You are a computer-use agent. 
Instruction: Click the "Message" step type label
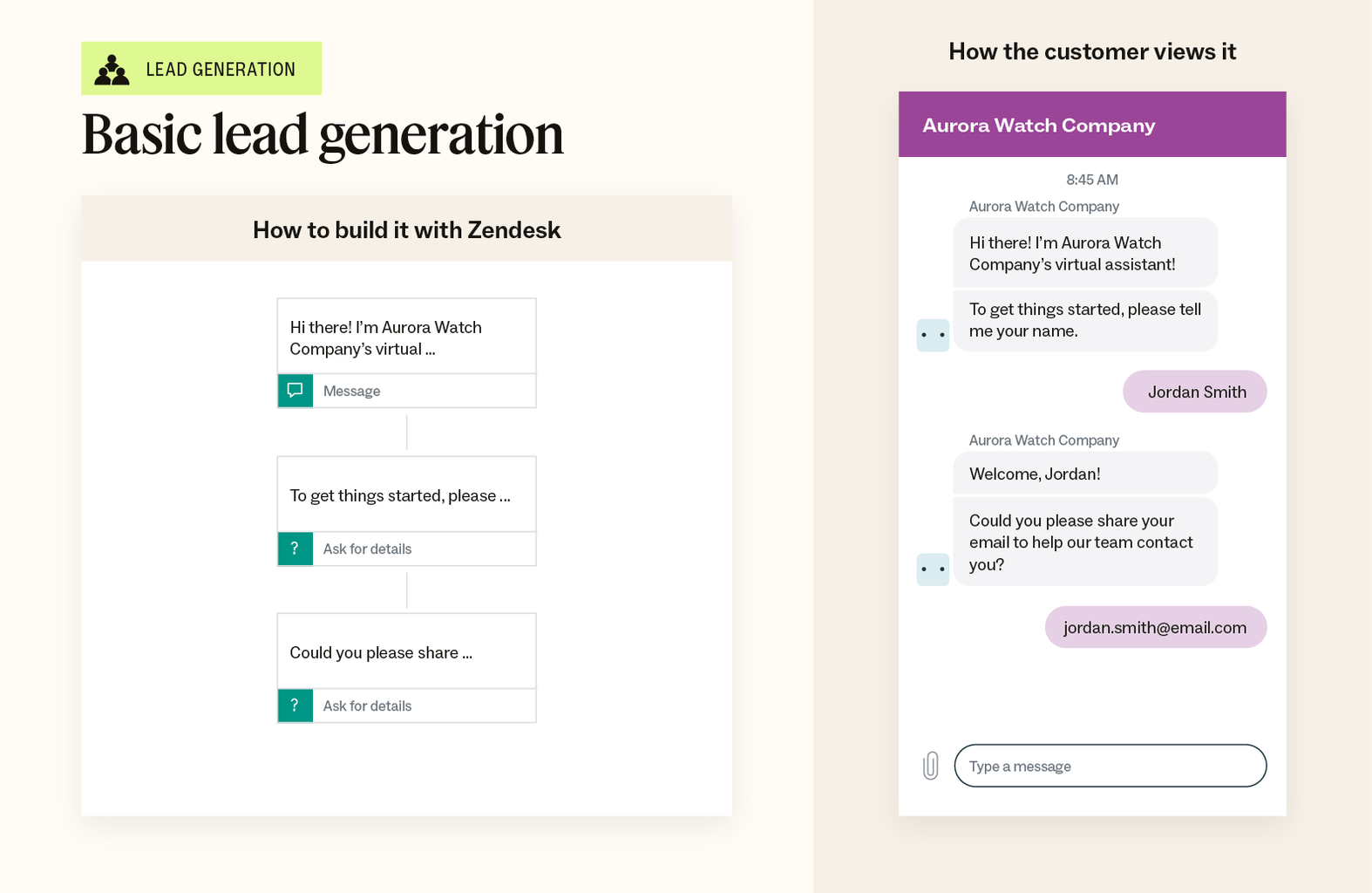pos(352,391)
